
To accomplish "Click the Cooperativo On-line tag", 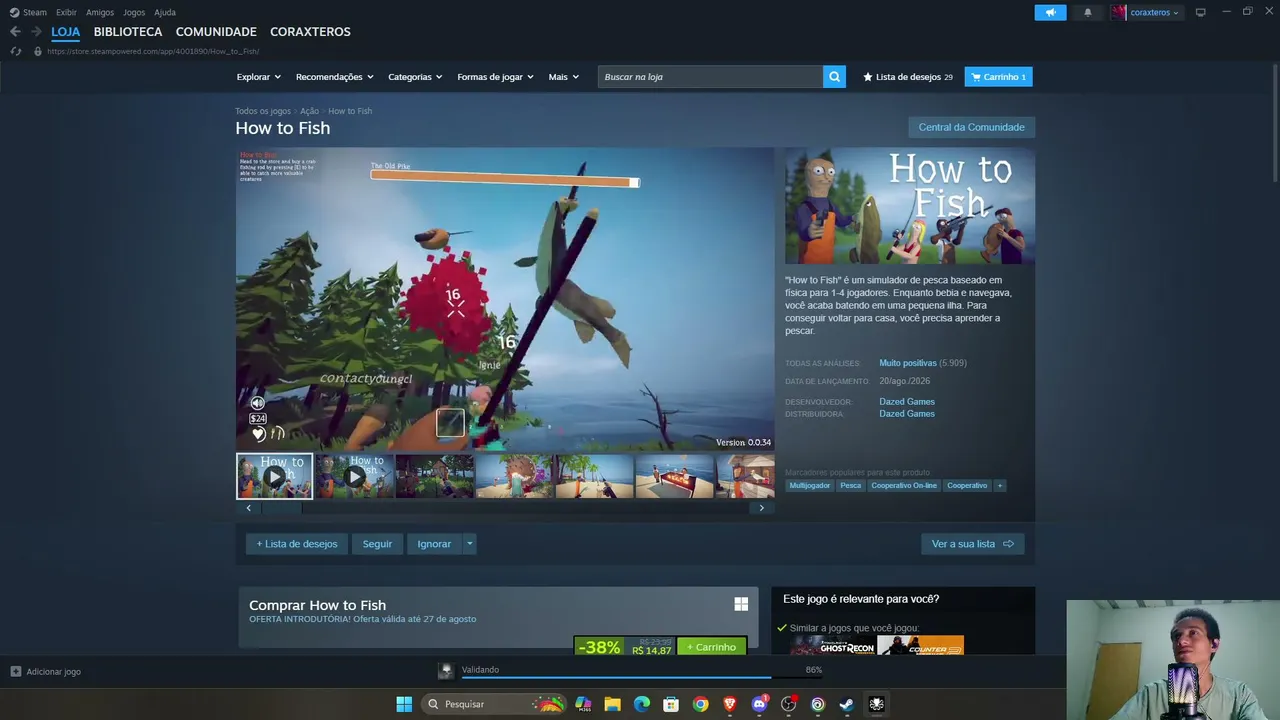I will tap(904, 486).
